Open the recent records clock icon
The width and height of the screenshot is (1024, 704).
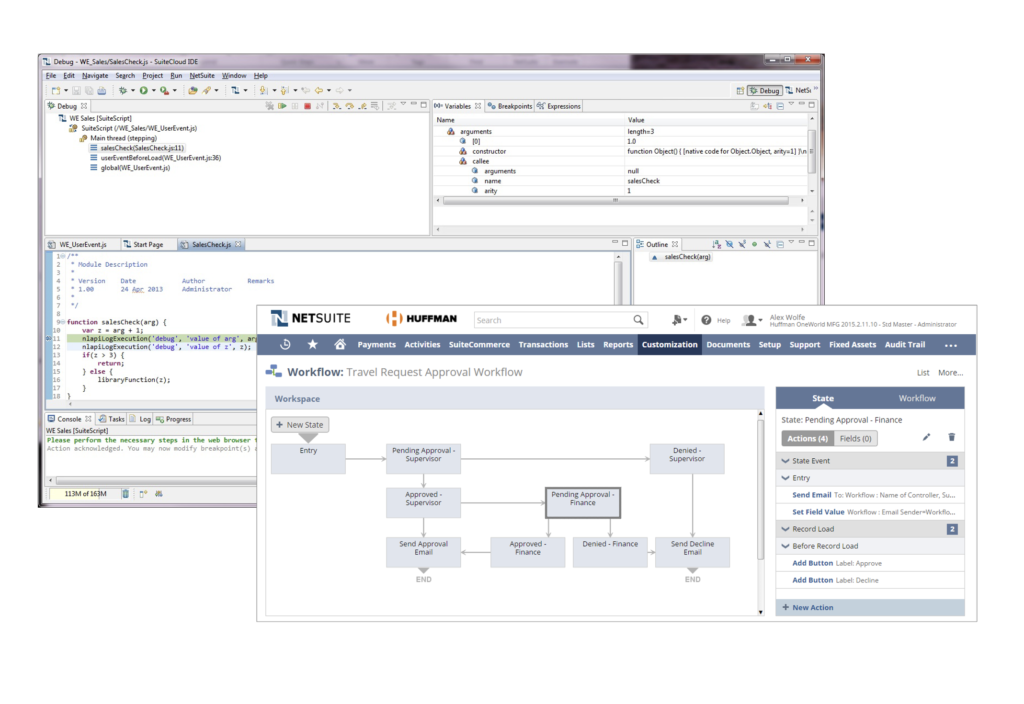pos(285,345)
